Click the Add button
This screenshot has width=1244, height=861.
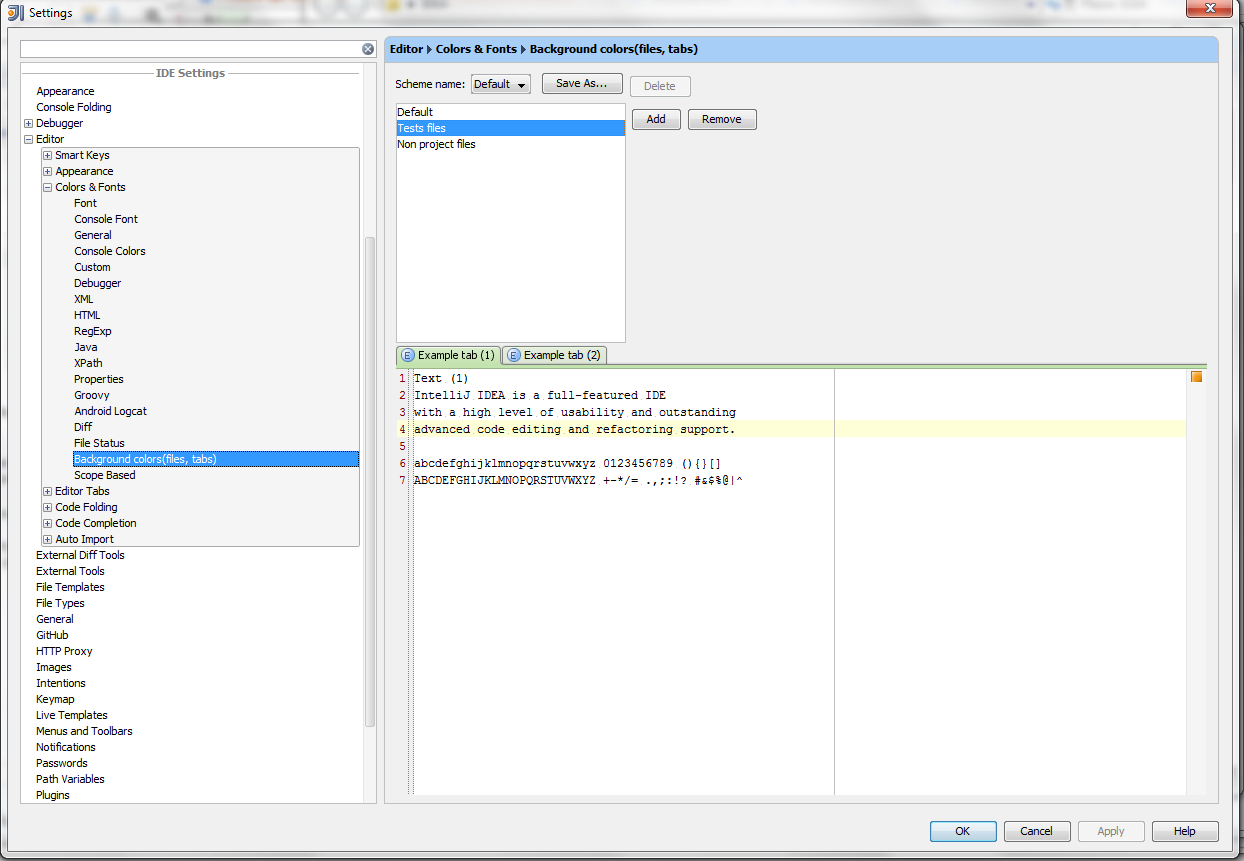click(656, 119)
